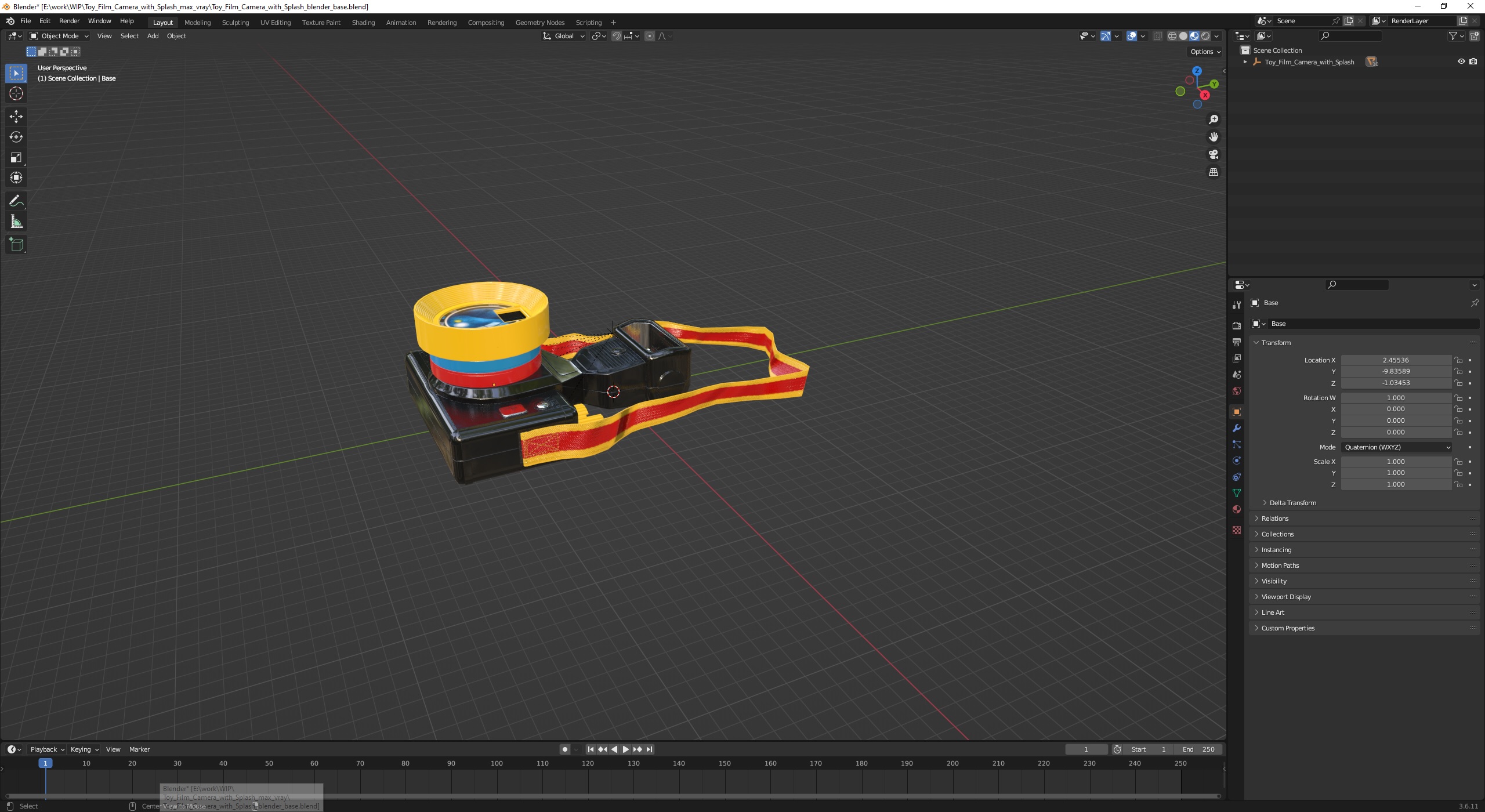The image size is (1485, 812).
Task: Toggle X-ray mode
Action: (1157, 36)
